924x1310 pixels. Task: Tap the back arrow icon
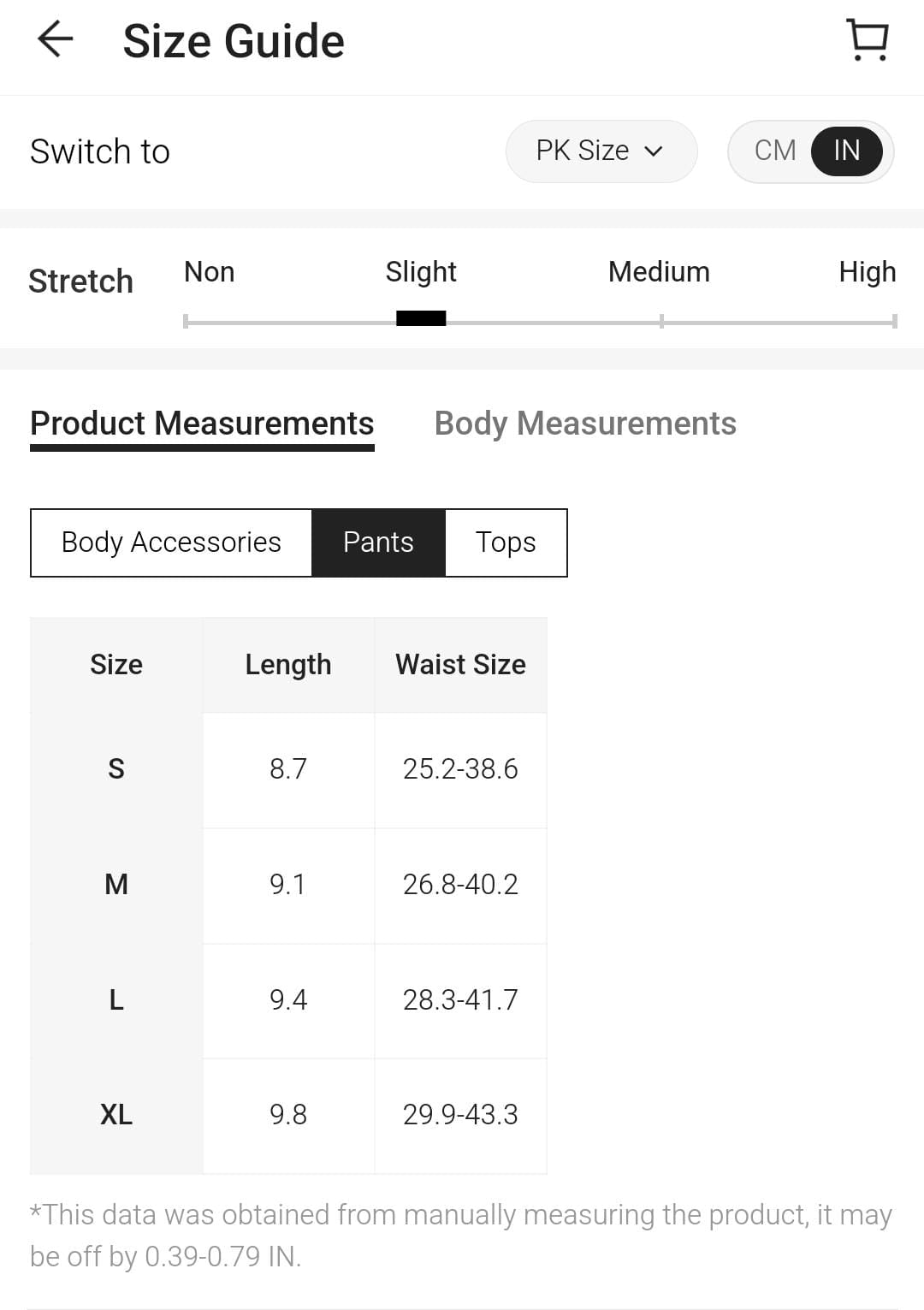56,39
